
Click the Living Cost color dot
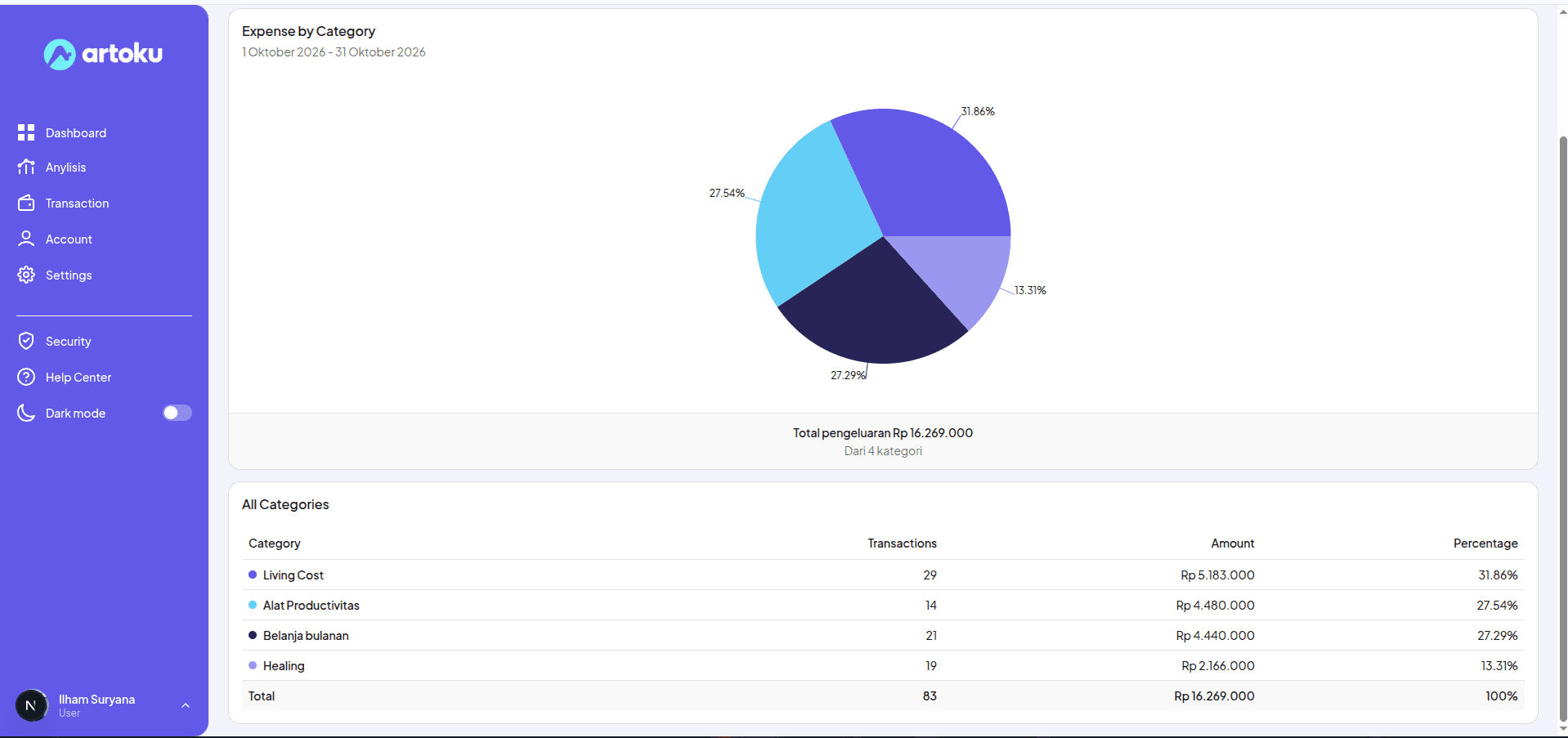pyautogui.click(x=253, y=575)
